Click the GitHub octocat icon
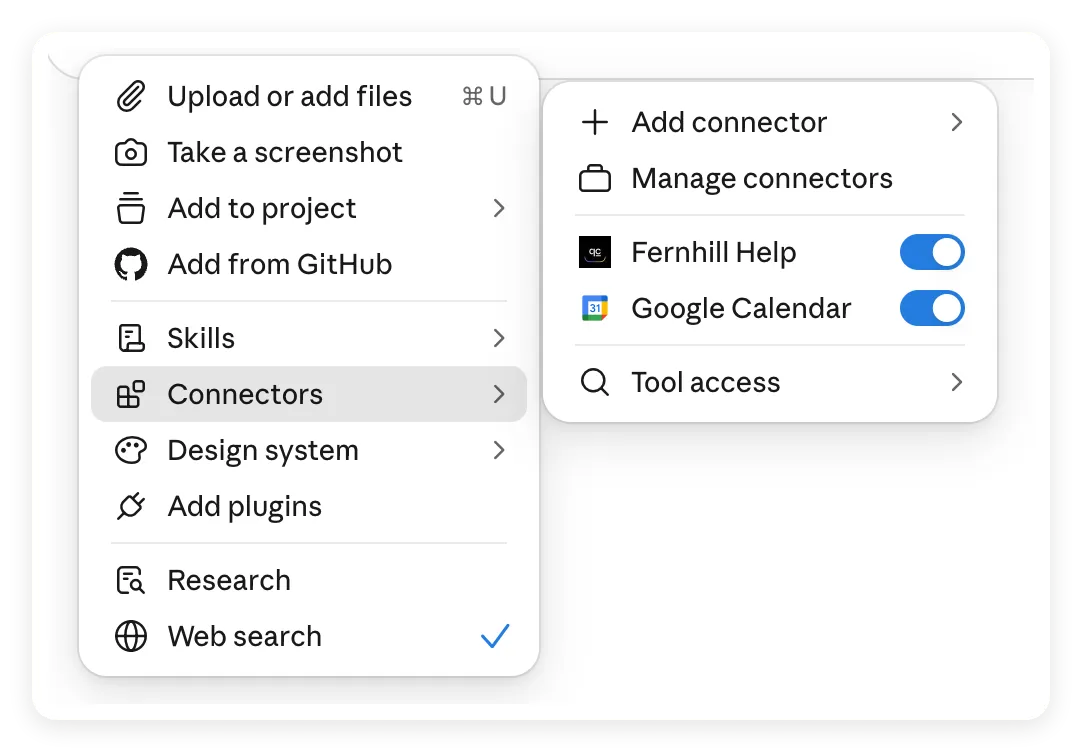Image resolution: width=1082 pixels, height=752 pixels. pyautogui.click(x=130, y=264)
